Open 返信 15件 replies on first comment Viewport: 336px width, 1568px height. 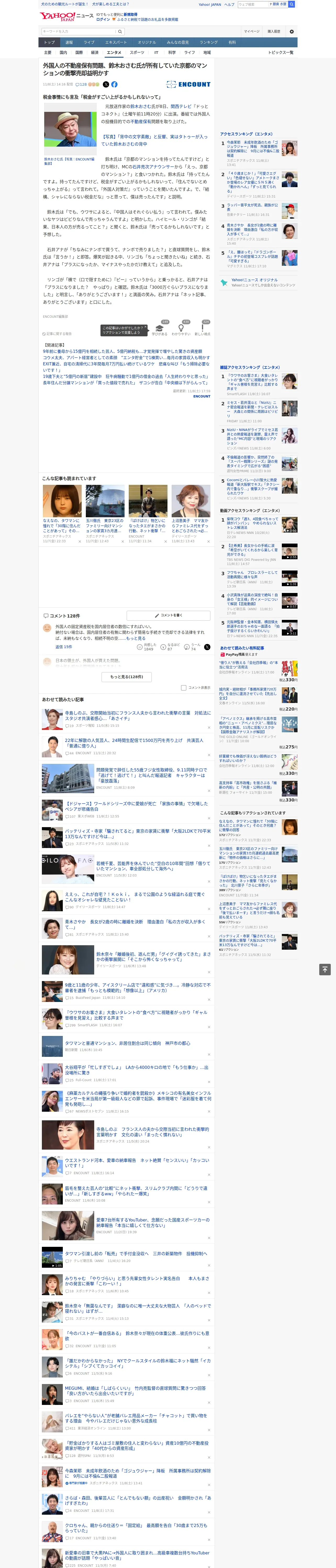pos(63,647)
